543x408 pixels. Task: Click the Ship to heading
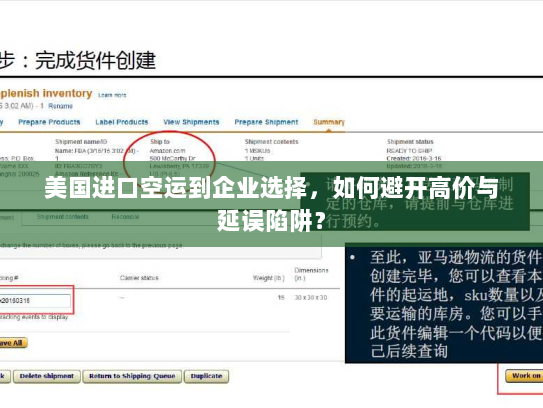pyautogui.click(x=160, y=142)
